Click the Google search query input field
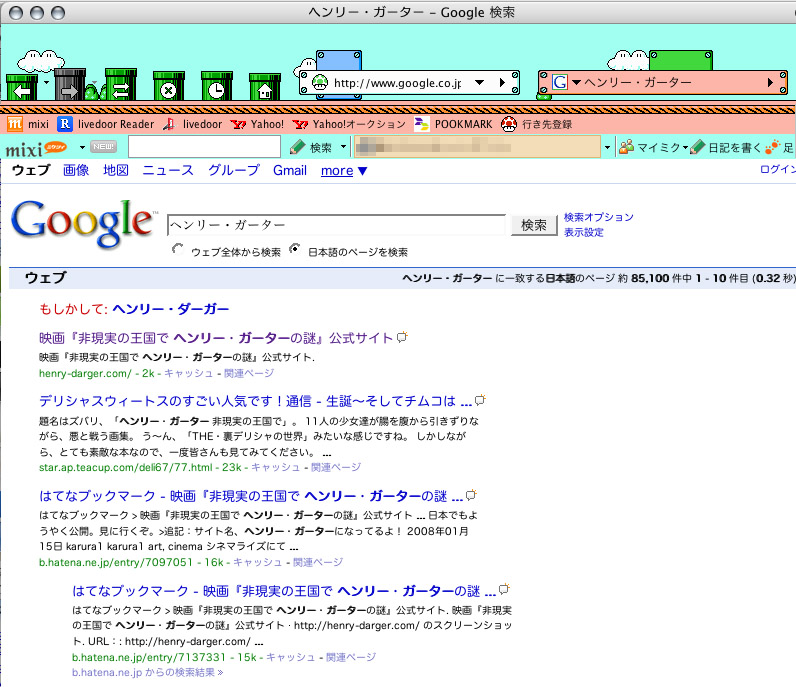The image size is (796, 687). coord(336,225)
